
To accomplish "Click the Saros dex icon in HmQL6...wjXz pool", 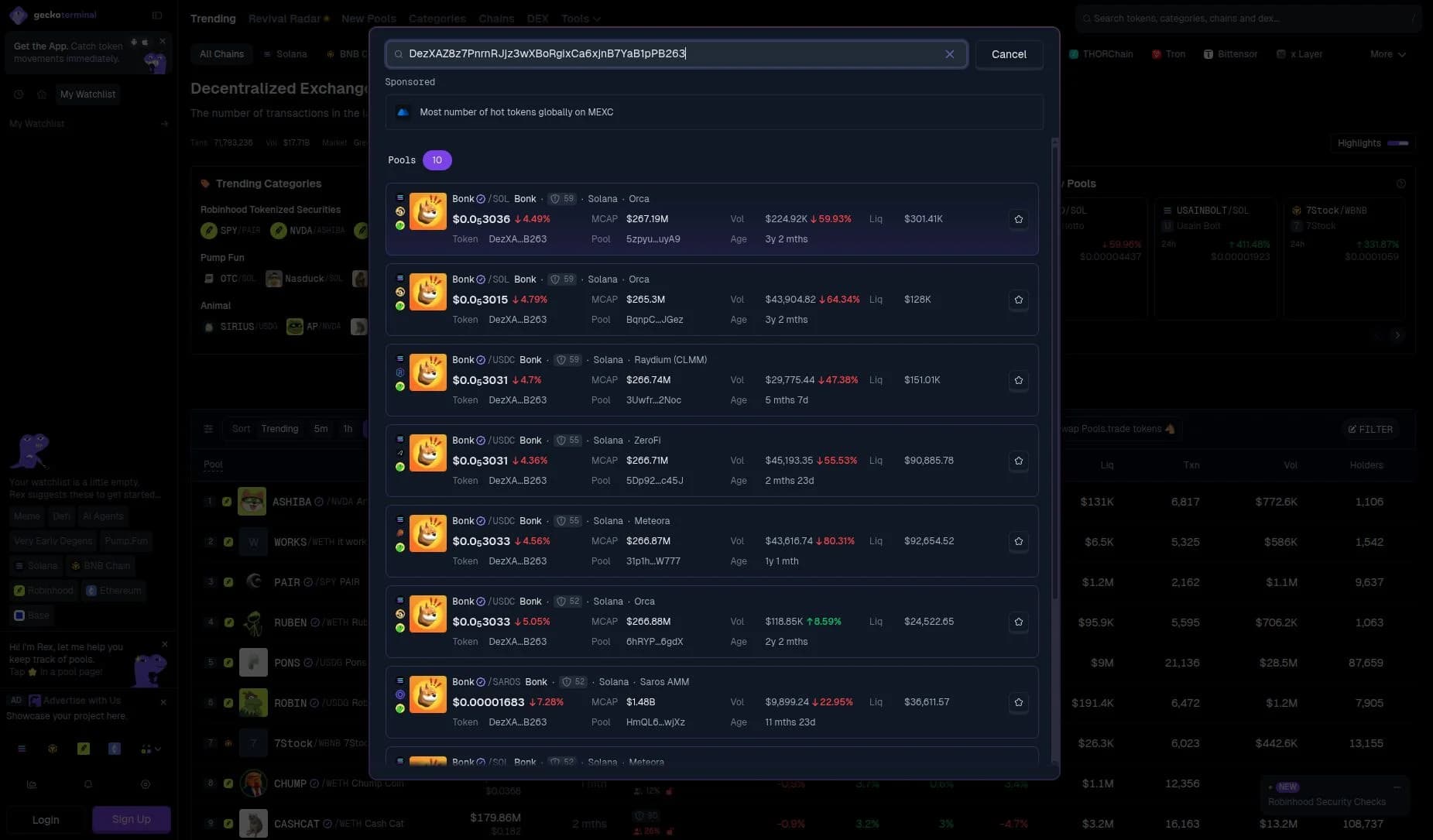I will coord(400,694).
